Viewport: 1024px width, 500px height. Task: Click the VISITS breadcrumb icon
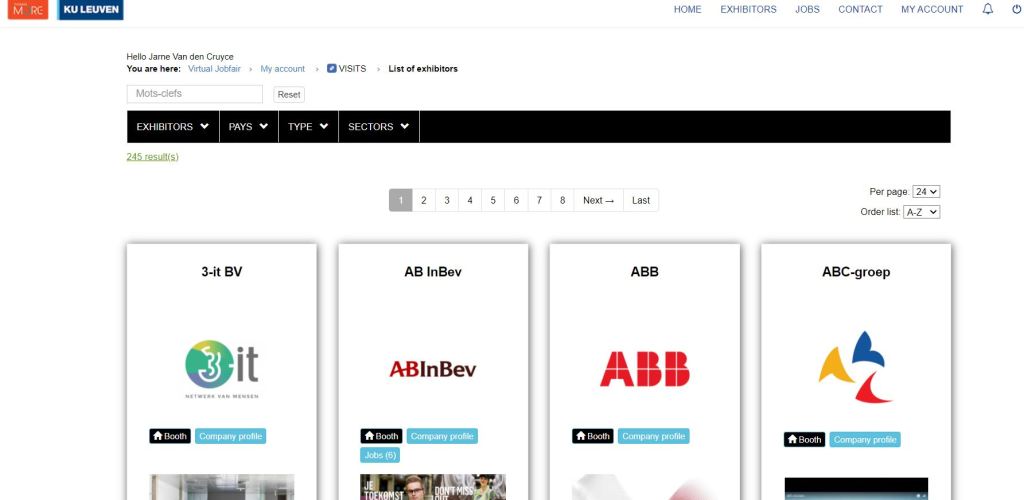tap(331, 69)
